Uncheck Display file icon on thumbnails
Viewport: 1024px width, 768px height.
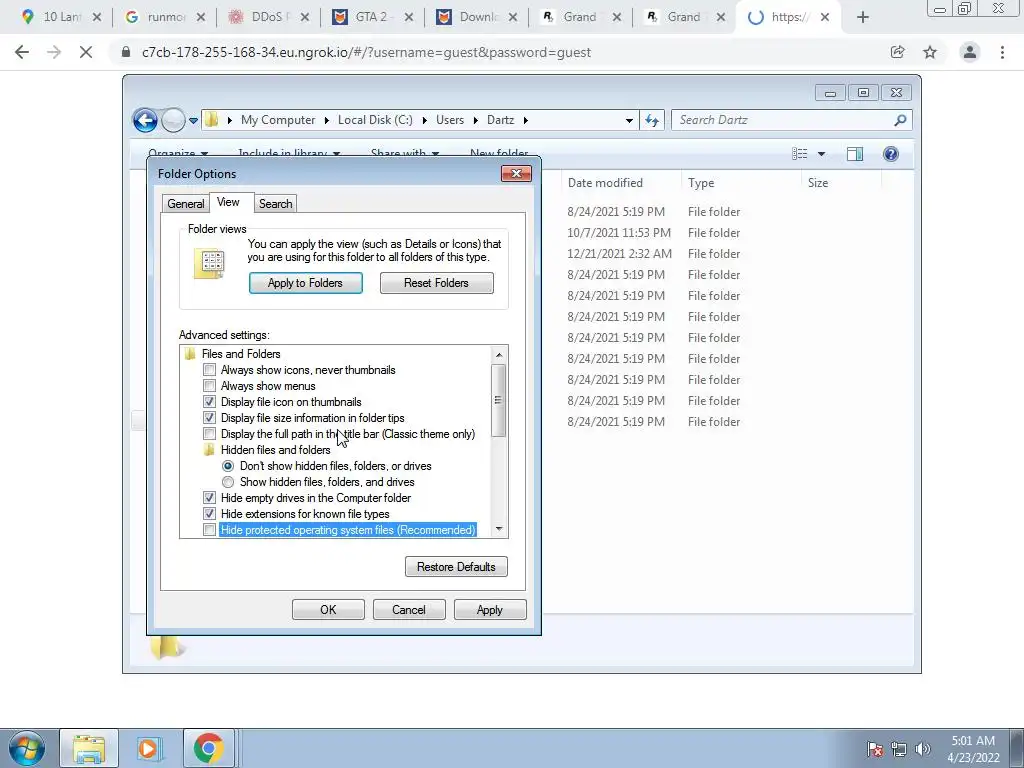pyautogui.click(x=209, y=402)
